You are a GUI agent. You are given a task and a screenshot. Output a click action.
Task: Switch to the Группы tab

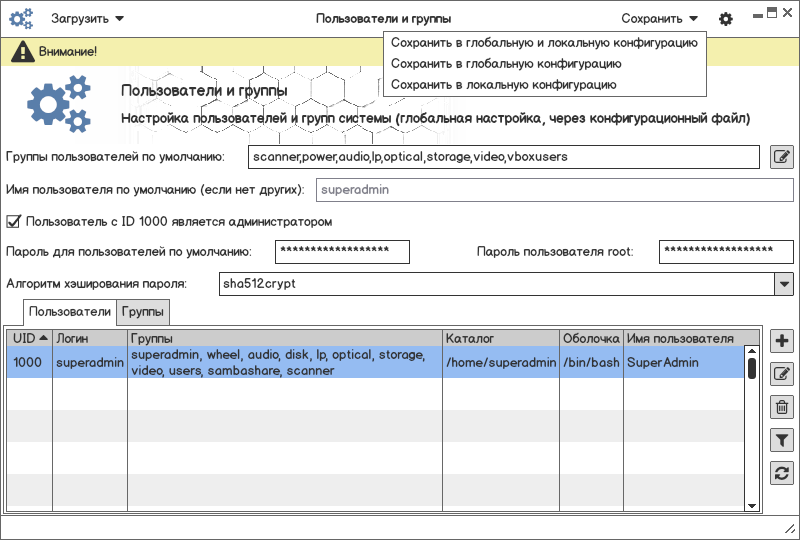[x=144, y=313]
